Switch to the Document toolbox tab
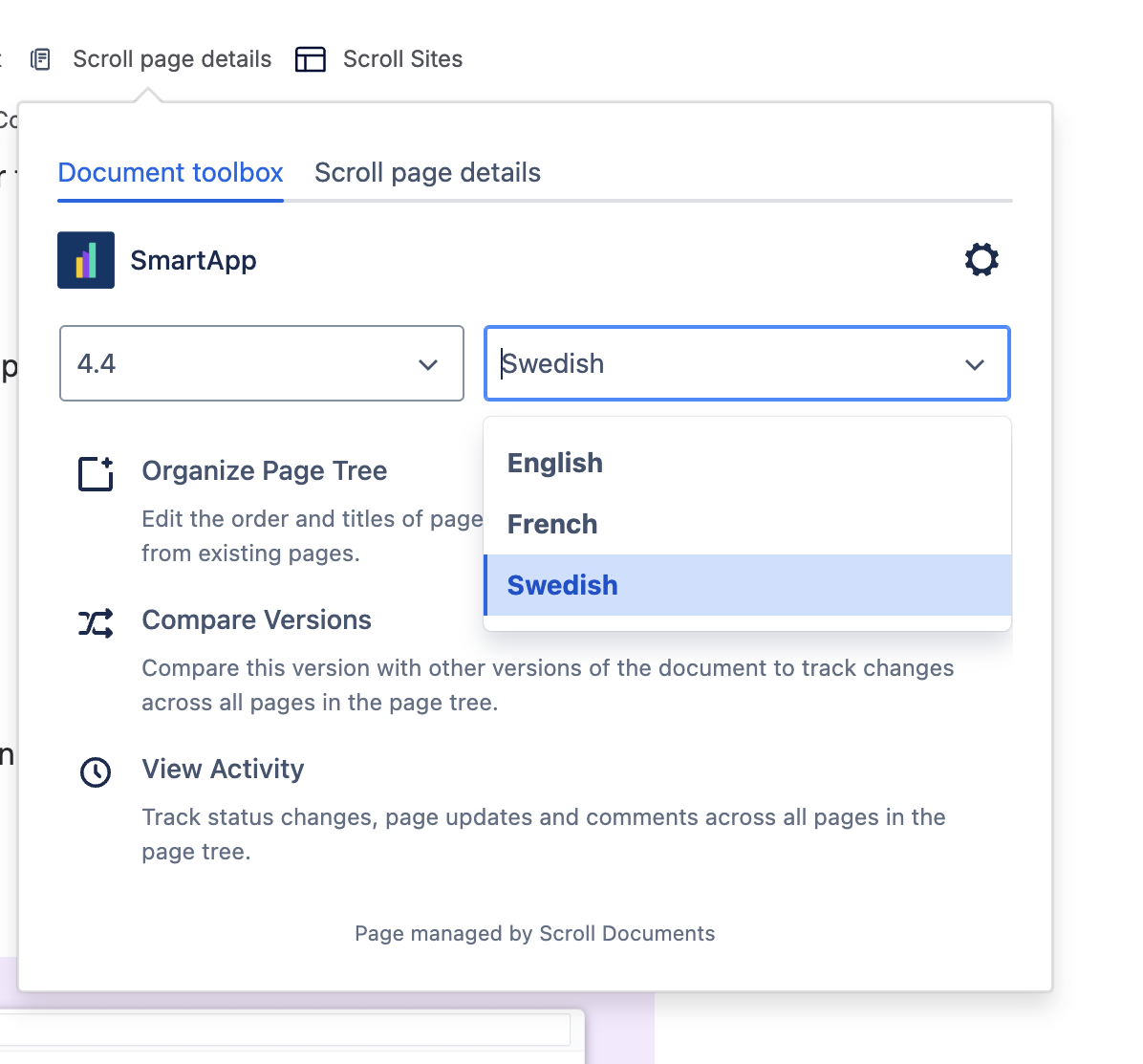Image resolution: width=1143 pixels, height=1064 pixels. [170, 173]
